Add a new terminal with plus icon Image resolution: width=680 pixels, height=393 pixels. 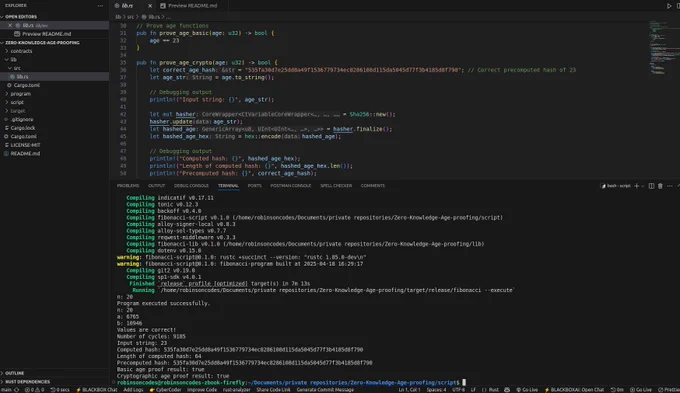tap(636, 186)
